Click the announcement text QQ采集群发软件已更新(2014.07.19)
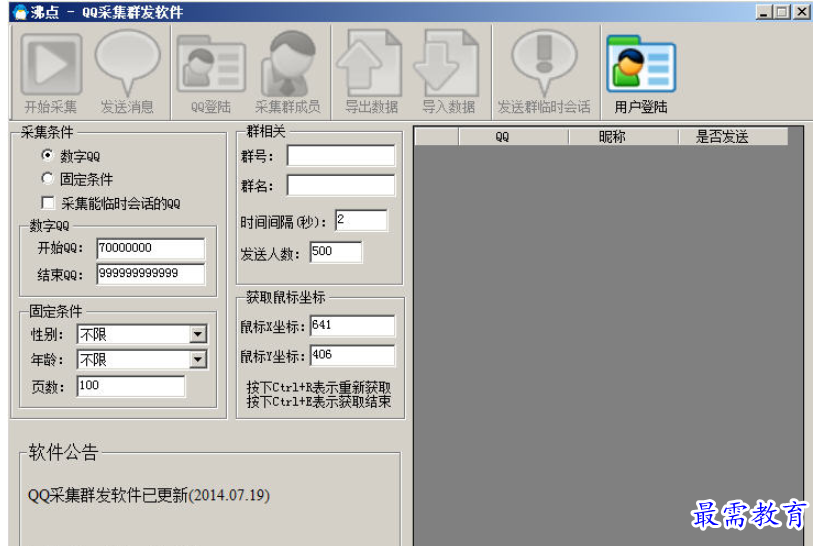The height and width of the screenshot is (546, 815). click(x=149, y=495)
